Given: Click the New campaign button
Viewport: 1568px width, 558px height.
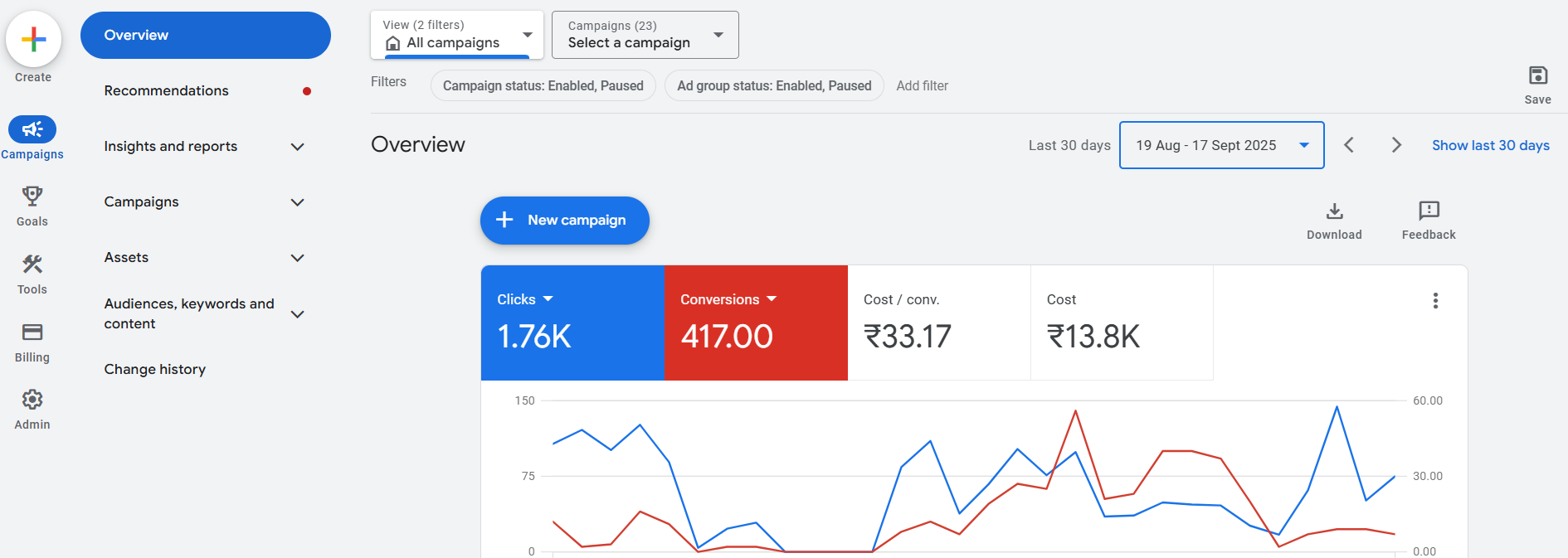Looking at the screenshot, I should (x=564, y=221).
